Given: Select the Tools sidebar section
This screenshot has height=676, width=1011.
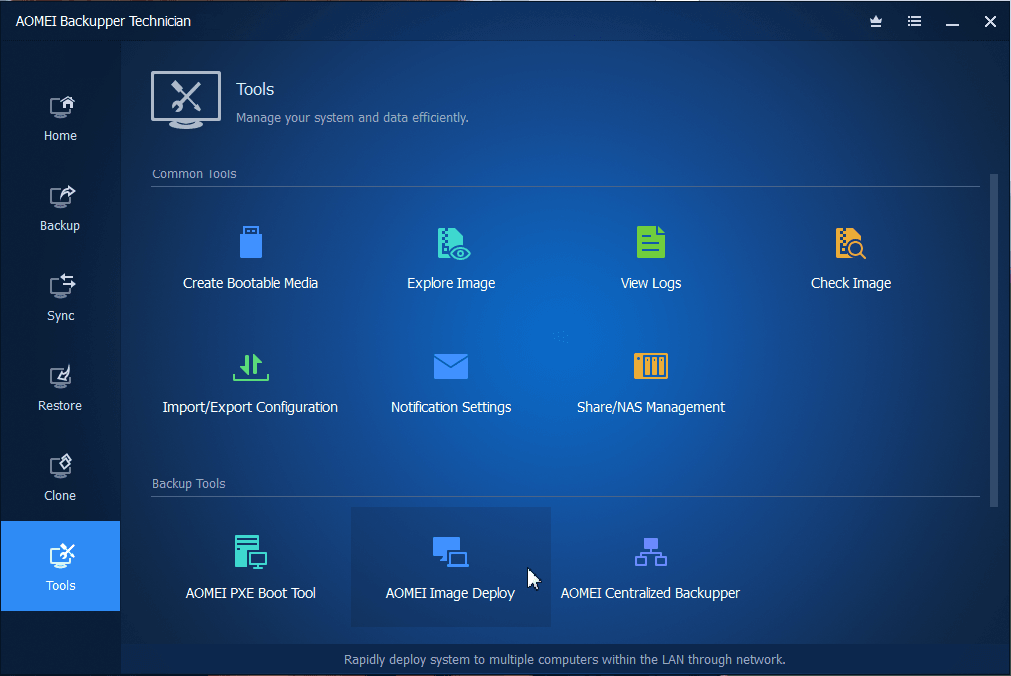Looking at the screenshot, I should pyautogui.click(x=60, y=566).
